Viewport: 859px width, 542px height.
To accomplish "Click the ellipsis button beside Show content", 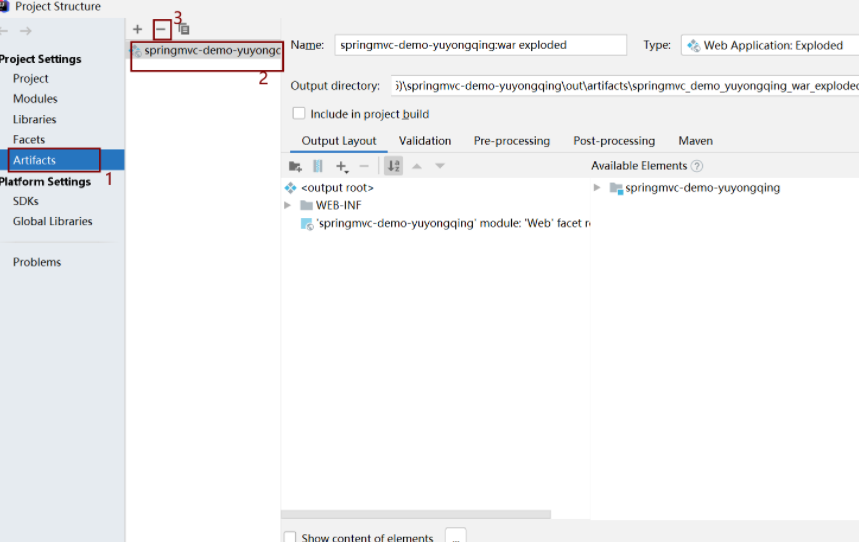I will click(455, 536).
